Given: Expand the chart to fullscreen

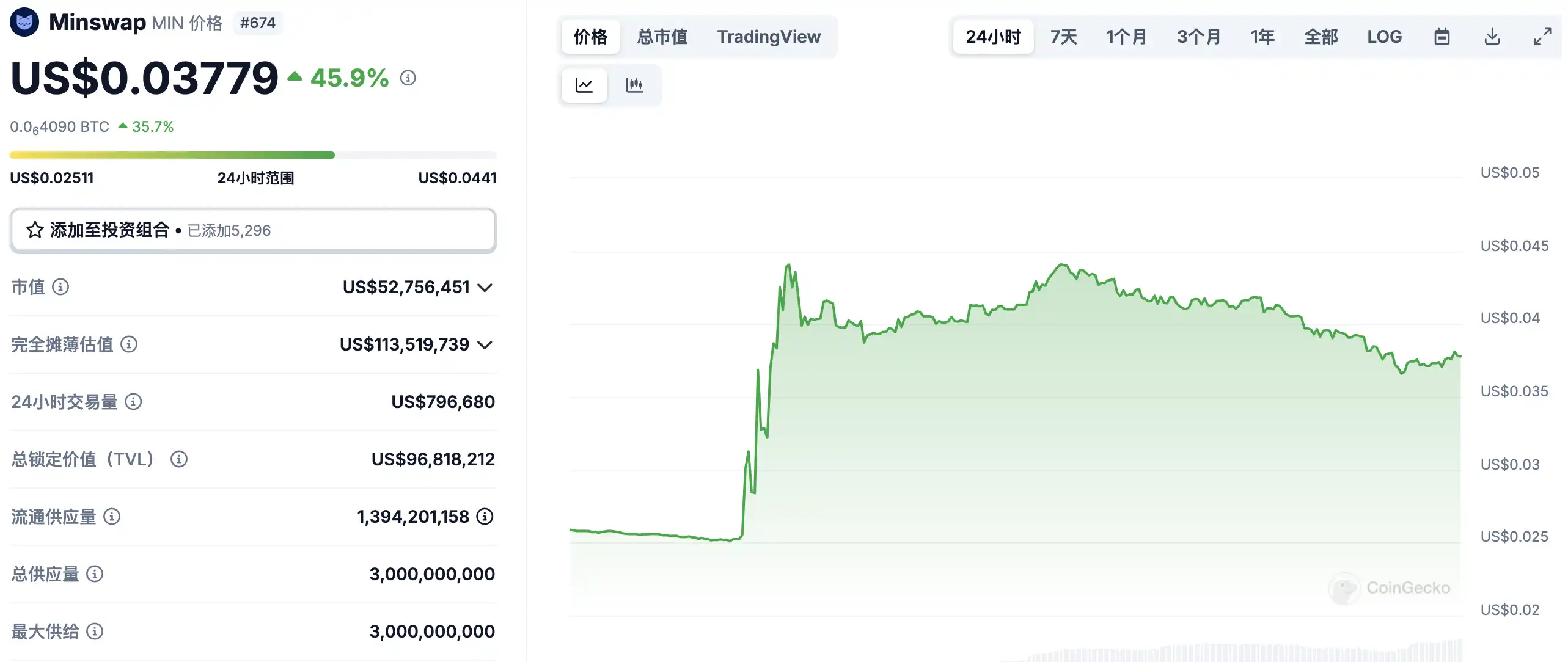Looking at the screenshot, I should [x=1542, y=37].
